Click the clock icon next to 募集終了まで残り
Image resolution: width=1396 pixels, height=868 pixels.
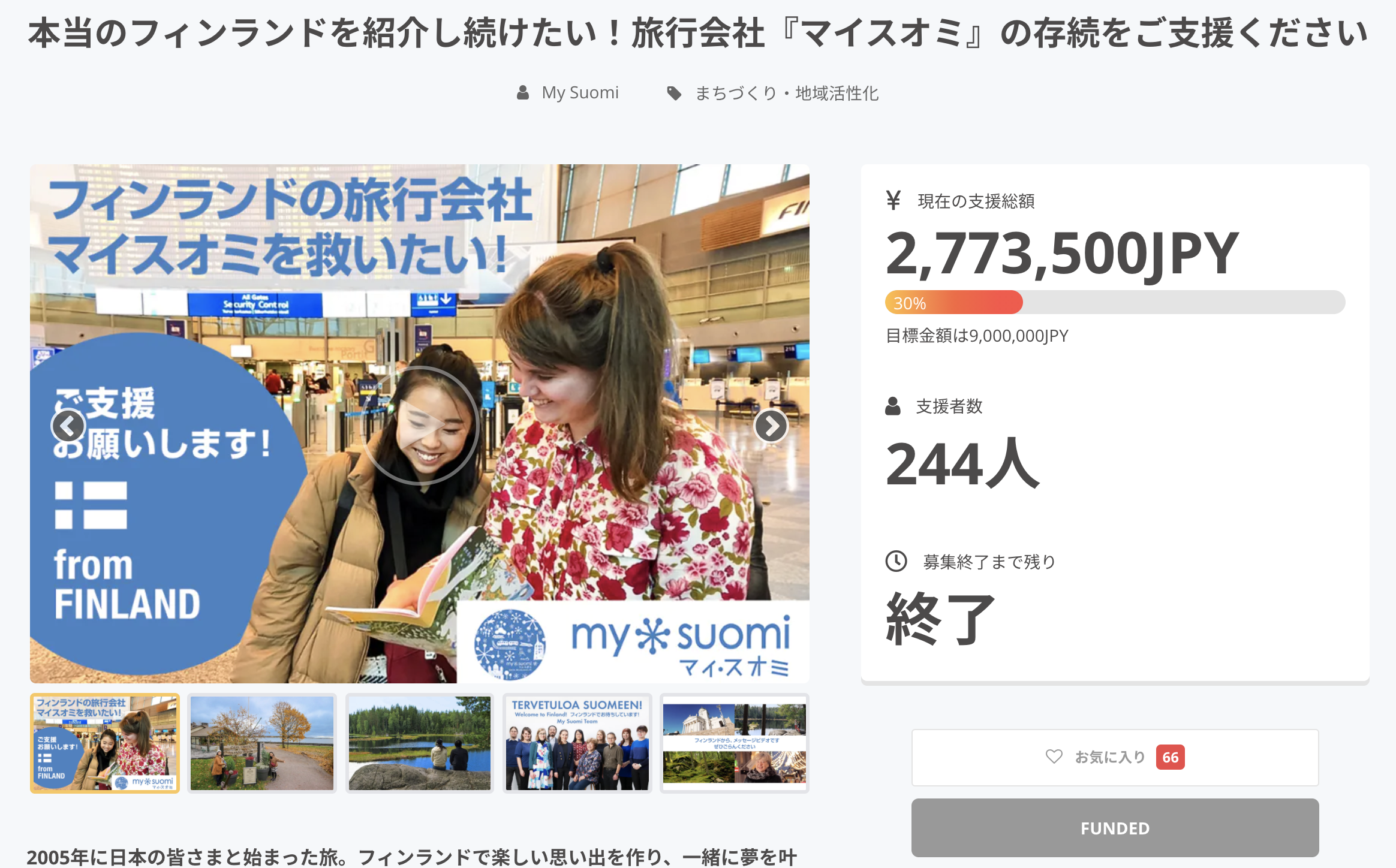point(896,561)
